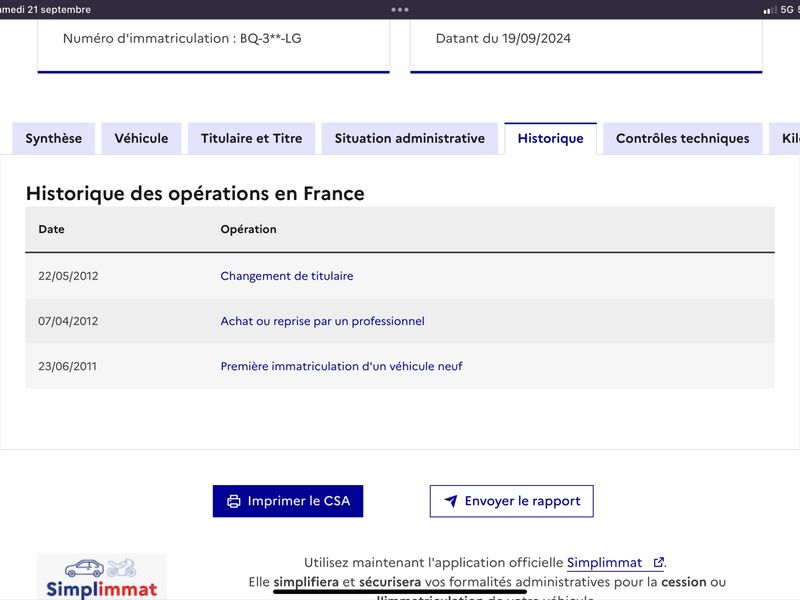Tap the '21 septembre' date in status bar
Screen dimensions: 800x600
click(x=59, y=9)
